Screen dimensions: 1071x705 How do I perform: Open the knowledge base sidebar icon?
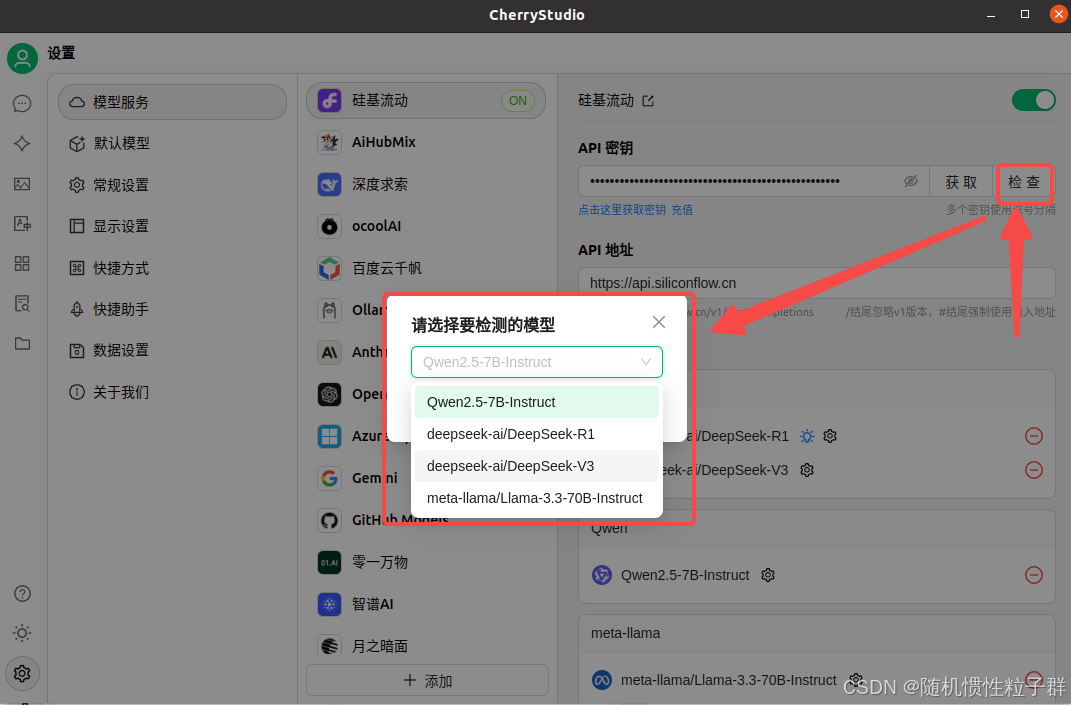pyautogui.click(x=22, y=303)
